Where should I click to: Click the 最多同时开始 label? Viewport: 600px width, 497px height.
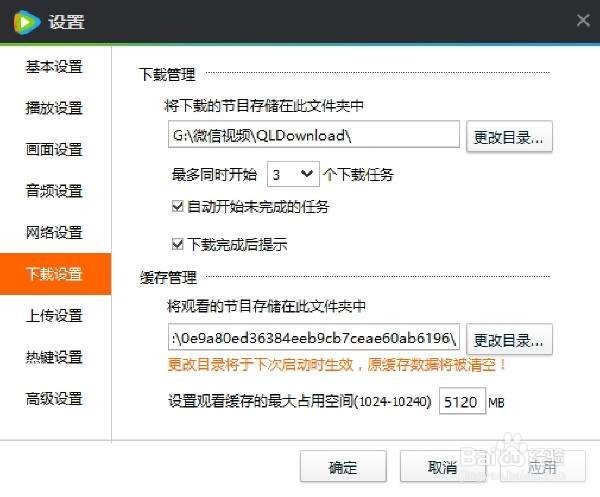click(x=214, y=174)
